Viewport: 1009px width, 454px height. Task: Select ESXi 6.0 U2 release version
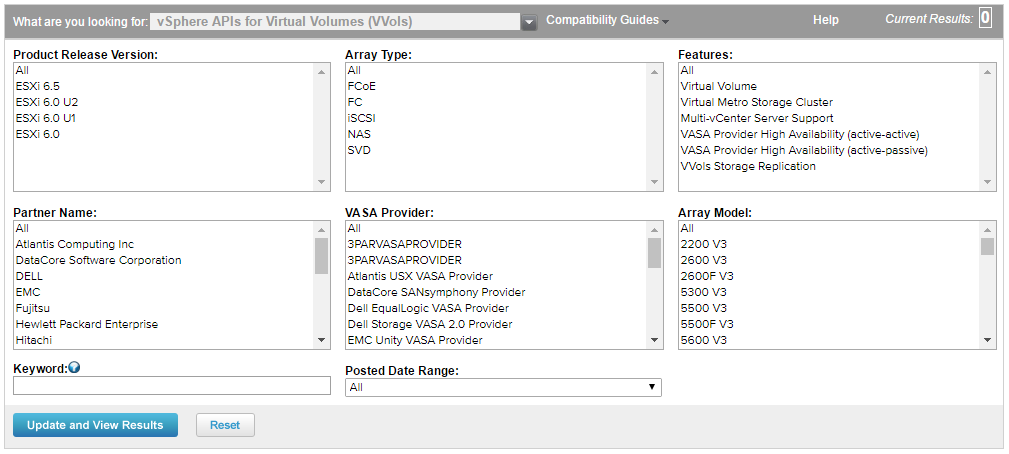pos(163,102)
